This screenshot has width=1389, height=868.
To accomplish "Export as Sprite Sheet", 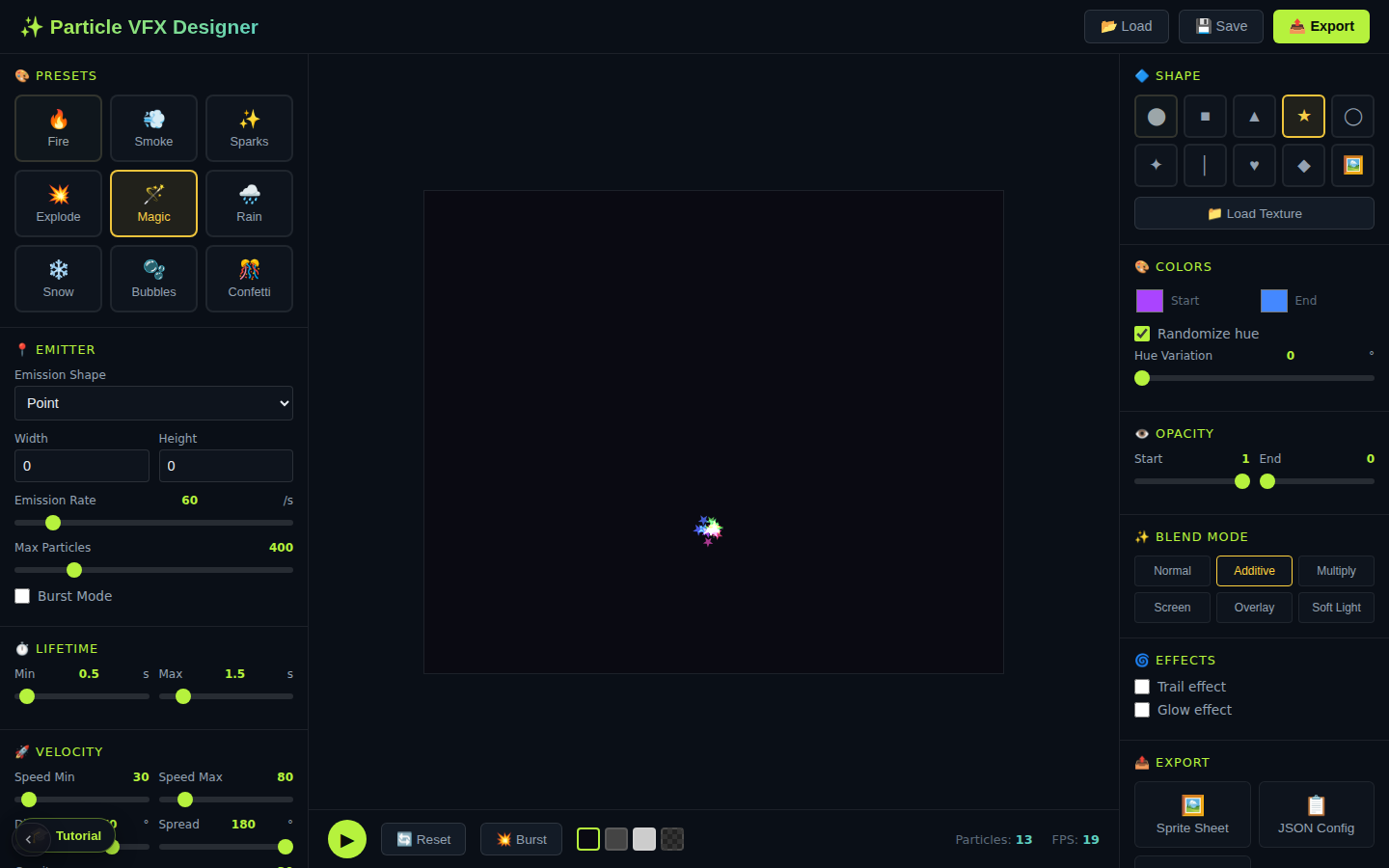I will tap(1192, 815).
